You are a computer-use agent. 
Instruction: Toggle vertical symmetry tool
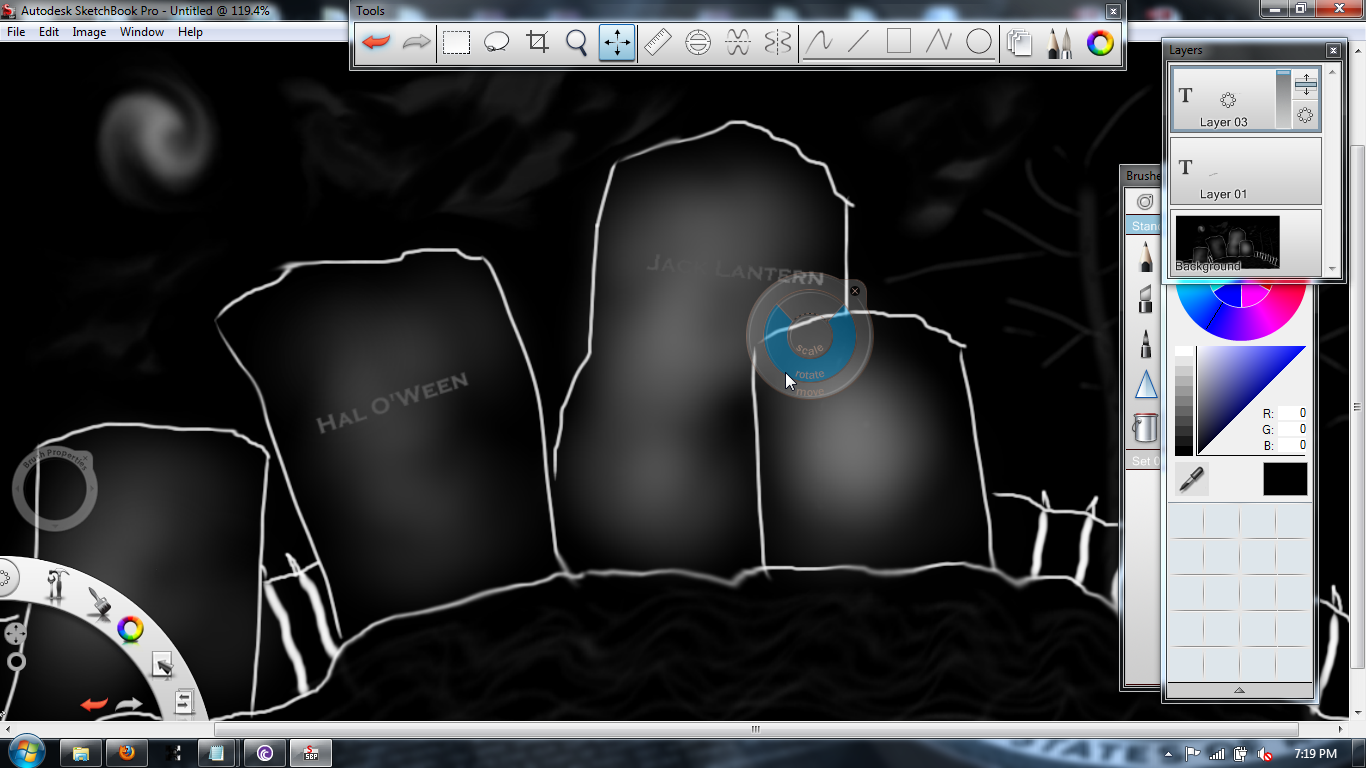coord(777,43)
